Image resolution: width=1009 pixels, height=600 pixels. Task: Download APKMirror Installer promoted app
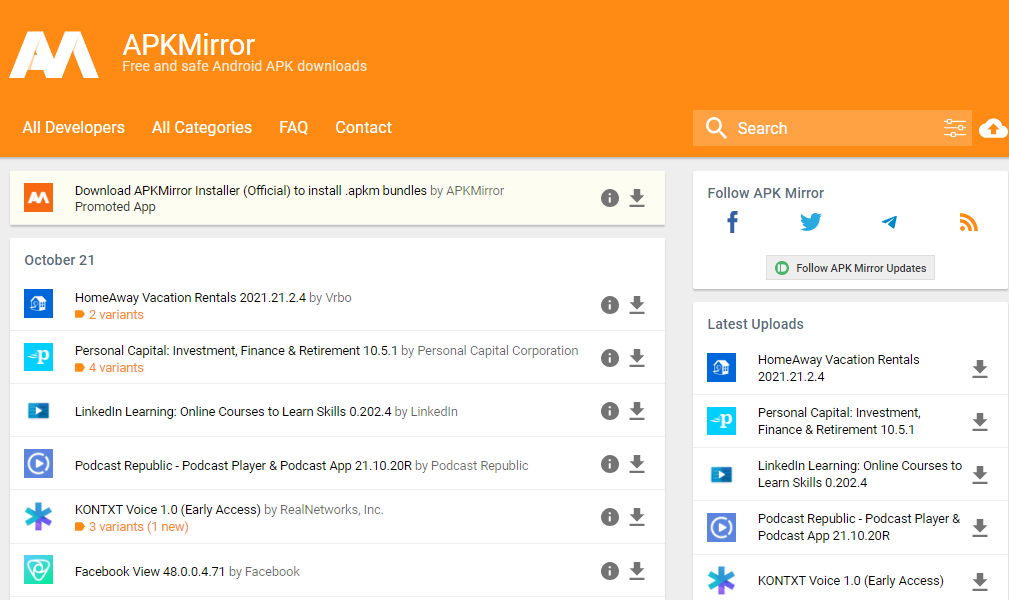tap(637, 198)
